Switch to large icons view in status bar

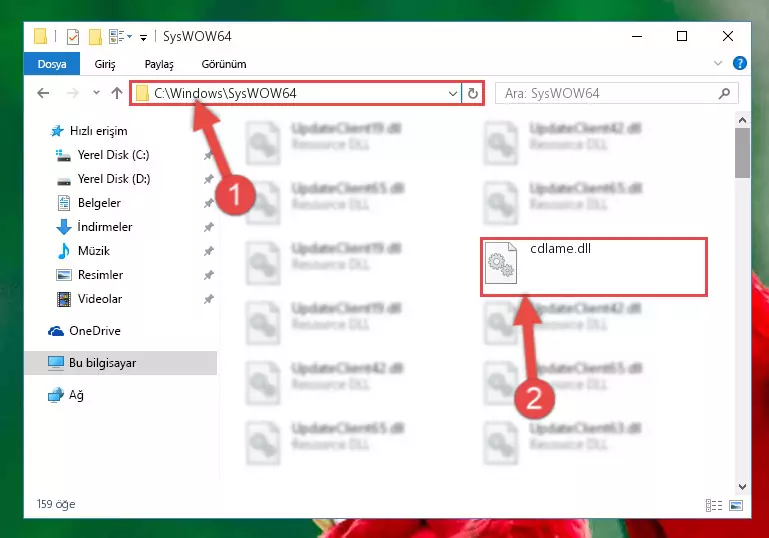[x=736, y=505]
